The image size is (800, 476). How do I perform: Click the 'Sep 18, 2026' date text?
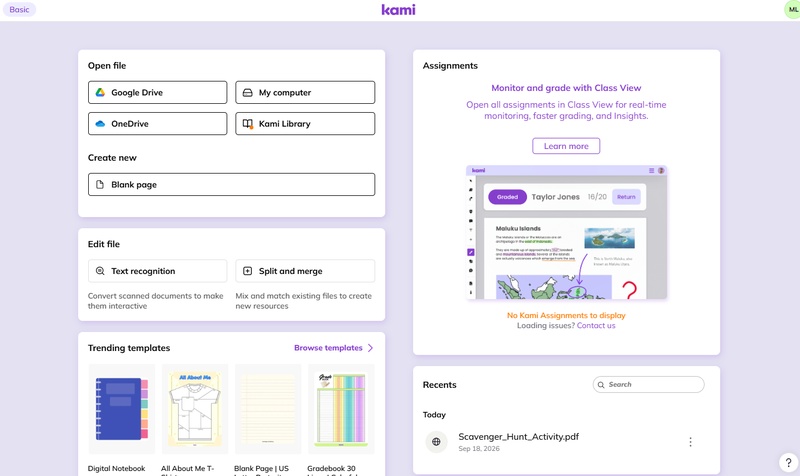(479, 449)
